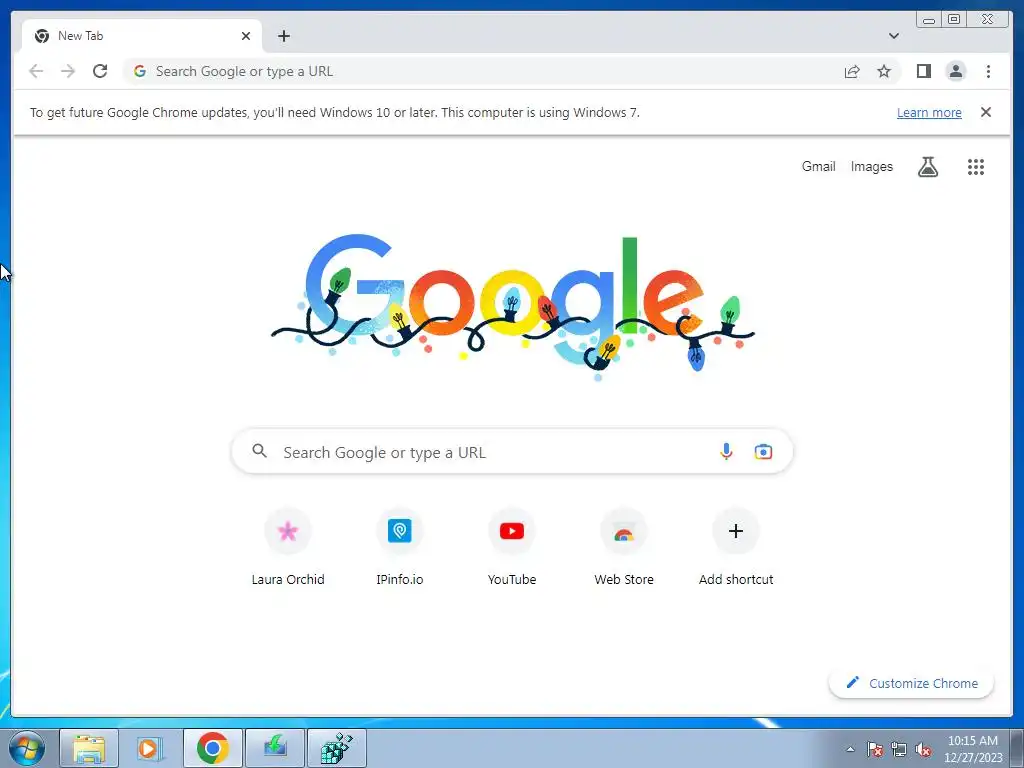Screen dimensions: 1024x768
Task: Click the Chrome taskbar icon
Action: (212, 748)
